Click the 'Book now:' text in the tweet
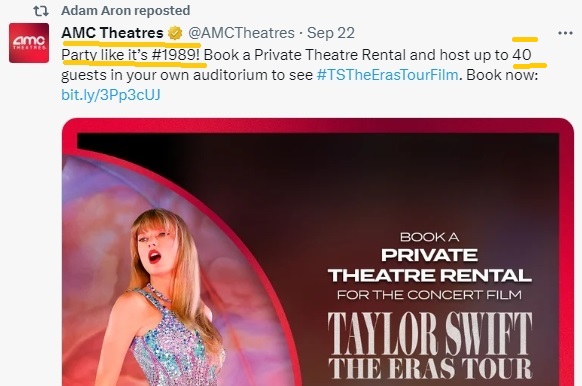The height and width of the screenshot is (386, 582). (x=502, y=75)
